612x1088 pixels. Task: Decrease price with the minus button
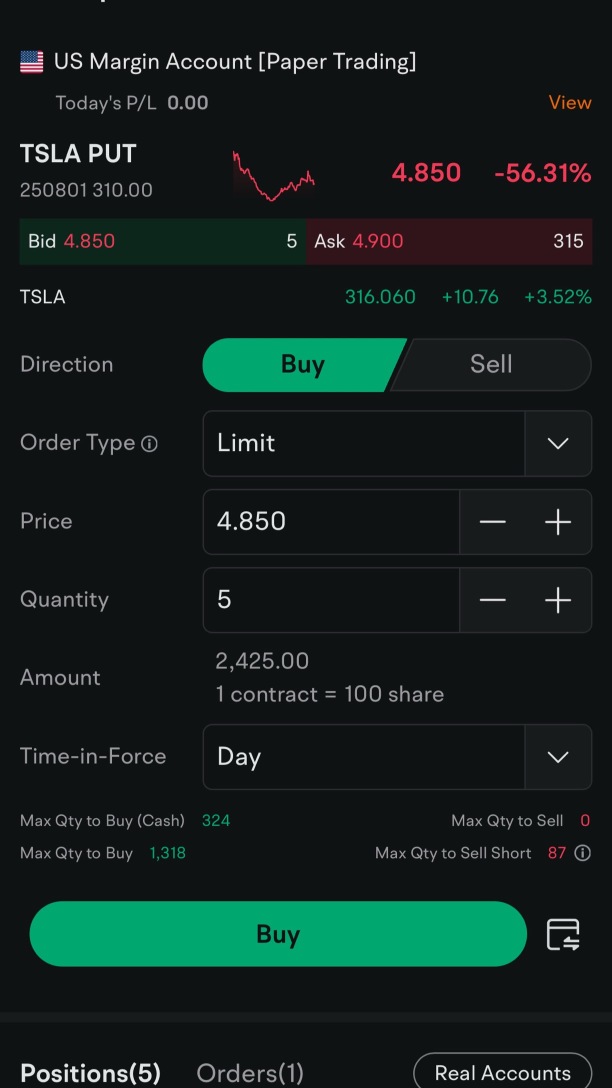(492, 522)
